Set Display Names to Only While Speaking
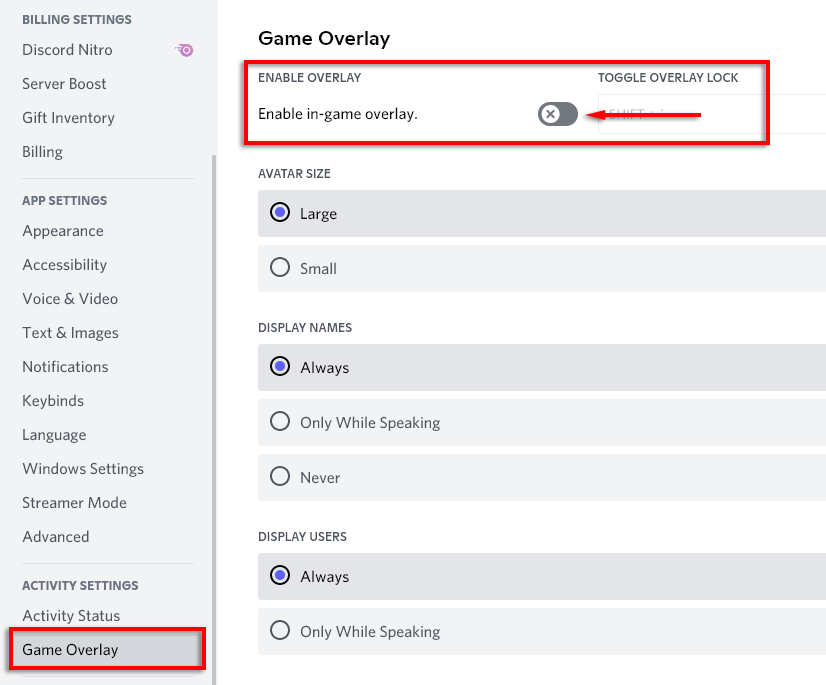The image size is (826, 685). tap(281, 422)
